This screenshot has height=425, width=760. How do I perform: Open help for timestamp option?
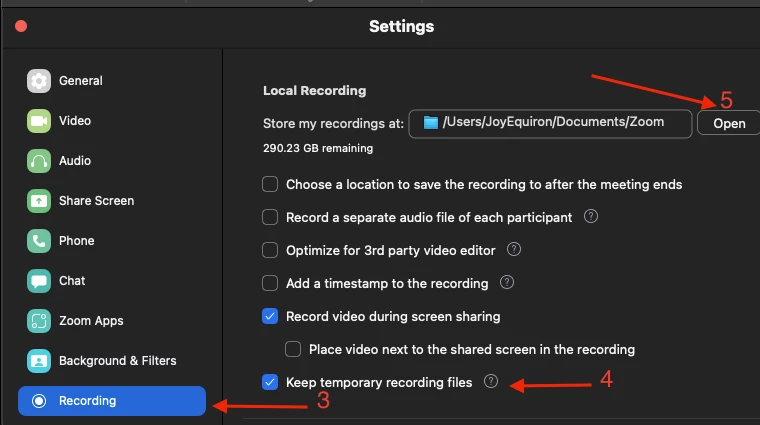tap(507, 282)
